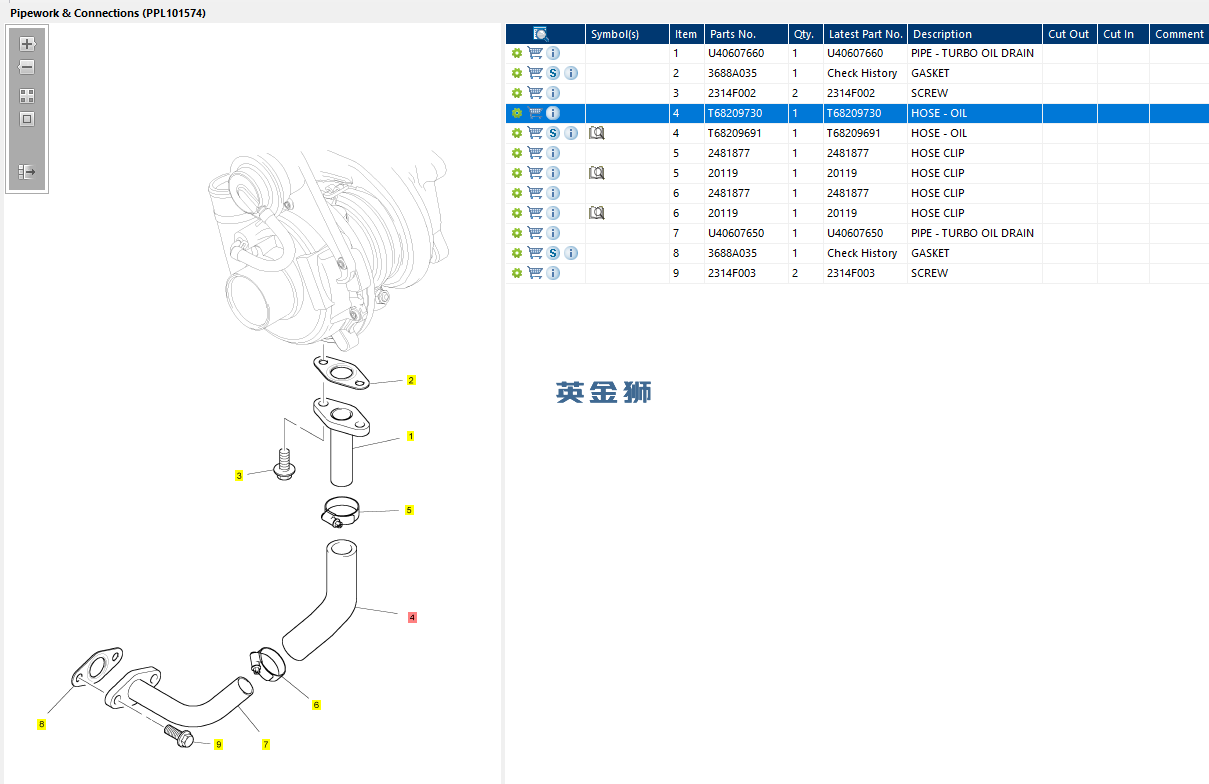Zoom out of the diagram with minus button

click(27, 68)
